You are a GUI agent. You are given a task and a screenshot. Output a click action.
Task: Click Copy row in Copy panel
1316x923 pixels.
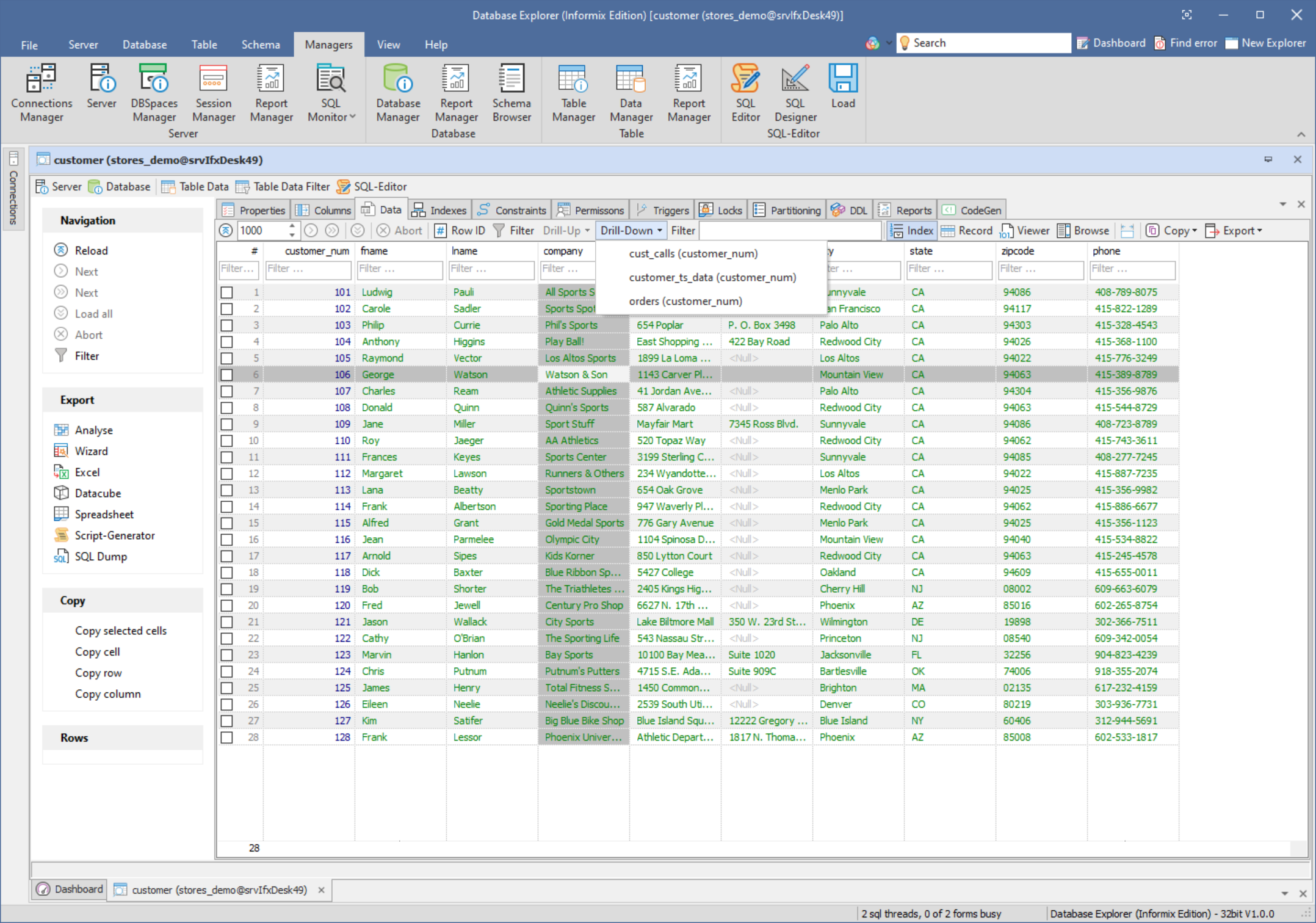tap(98, 673)
